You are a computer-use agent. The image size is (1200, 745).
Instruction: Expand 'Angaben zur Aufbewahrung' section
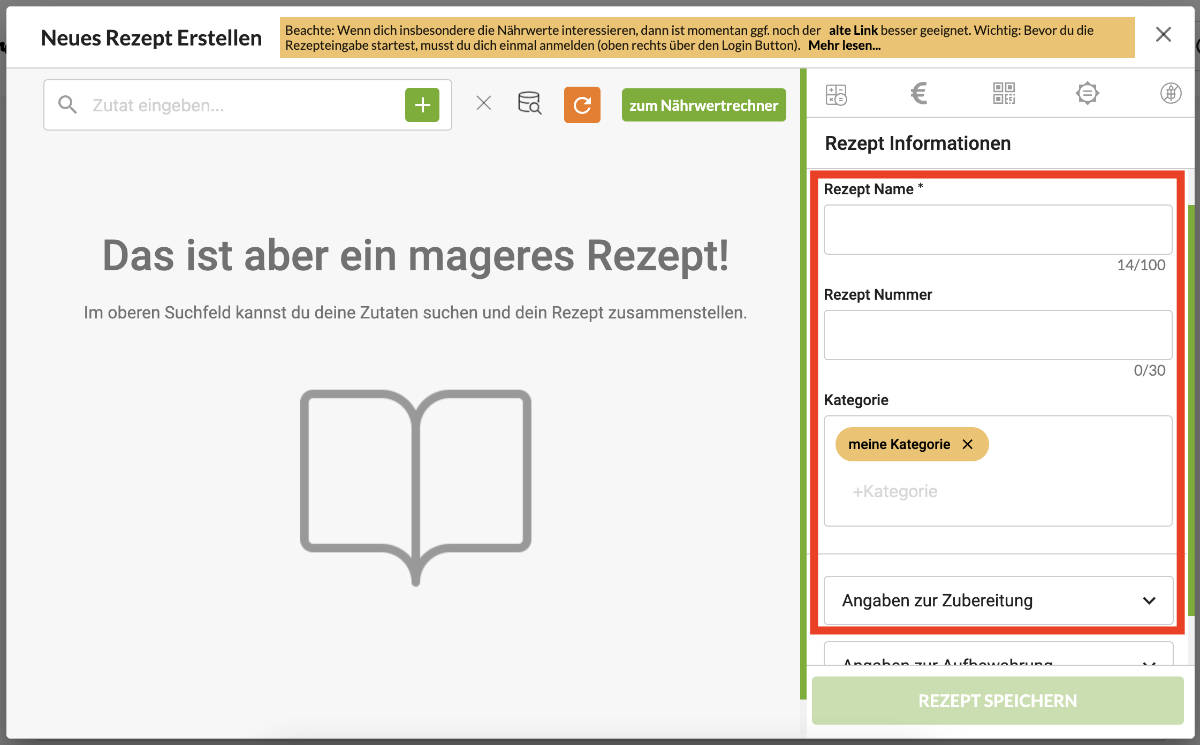pos(997,659)
